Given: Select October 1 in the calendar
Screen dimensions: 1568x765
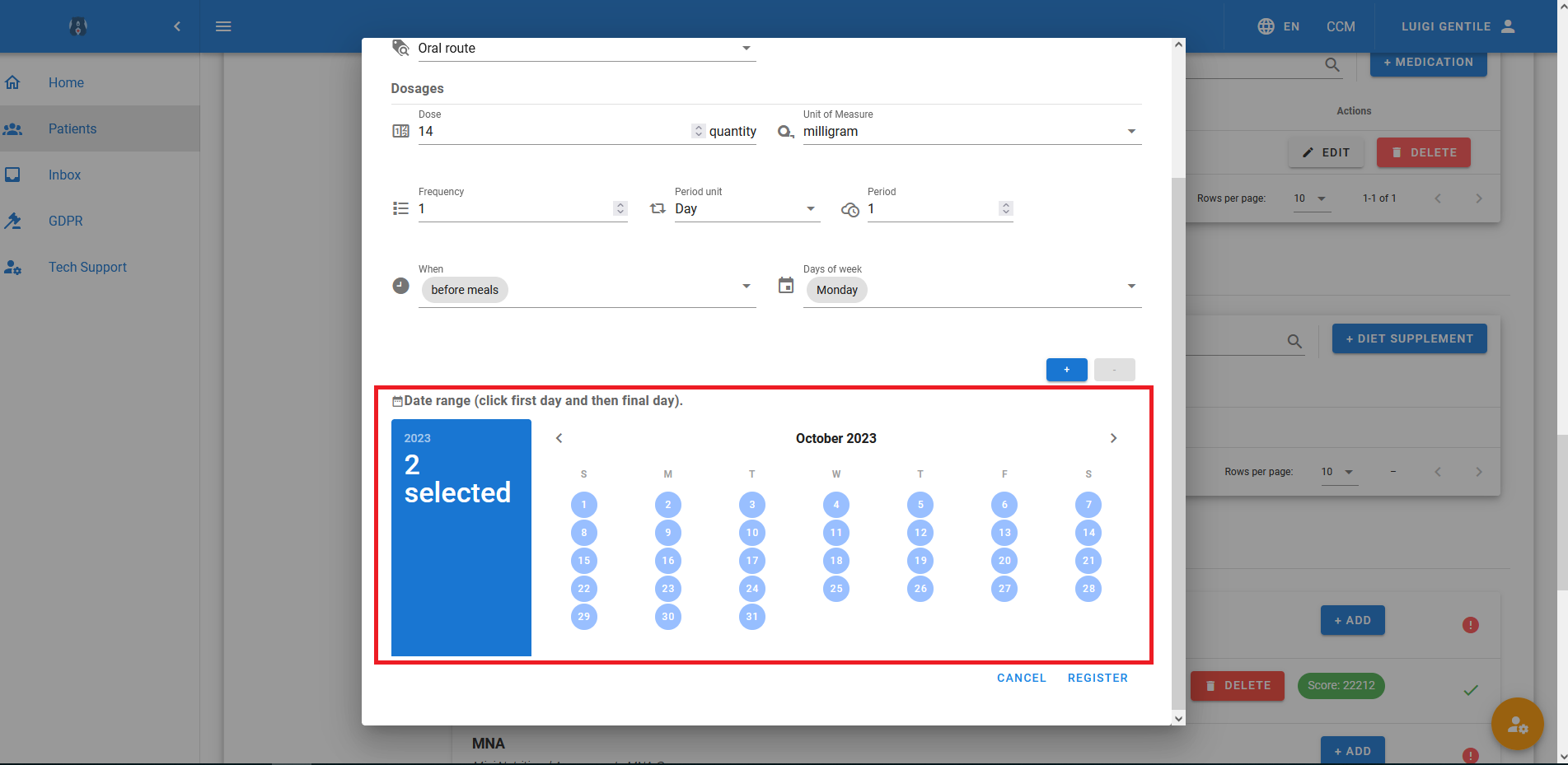Looking at the screenshot, I should coord(584,505).
